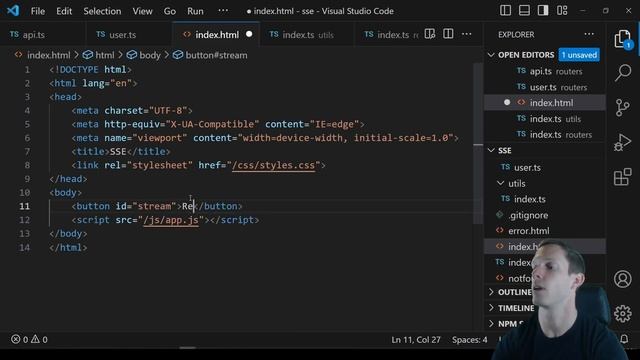Click the title text SSE on line 7
640x360 pixels.
[118, 151]
